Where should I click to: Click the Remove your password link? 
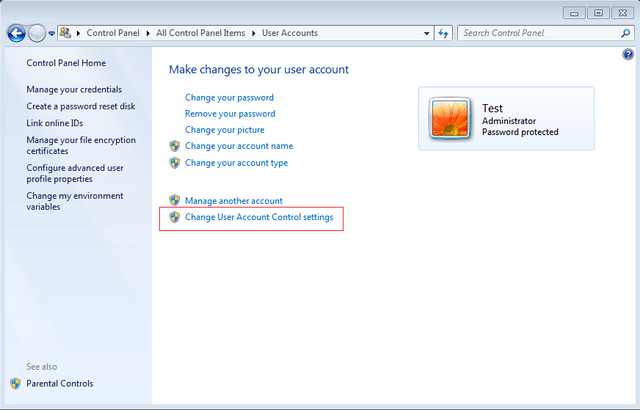click(230, 114)
